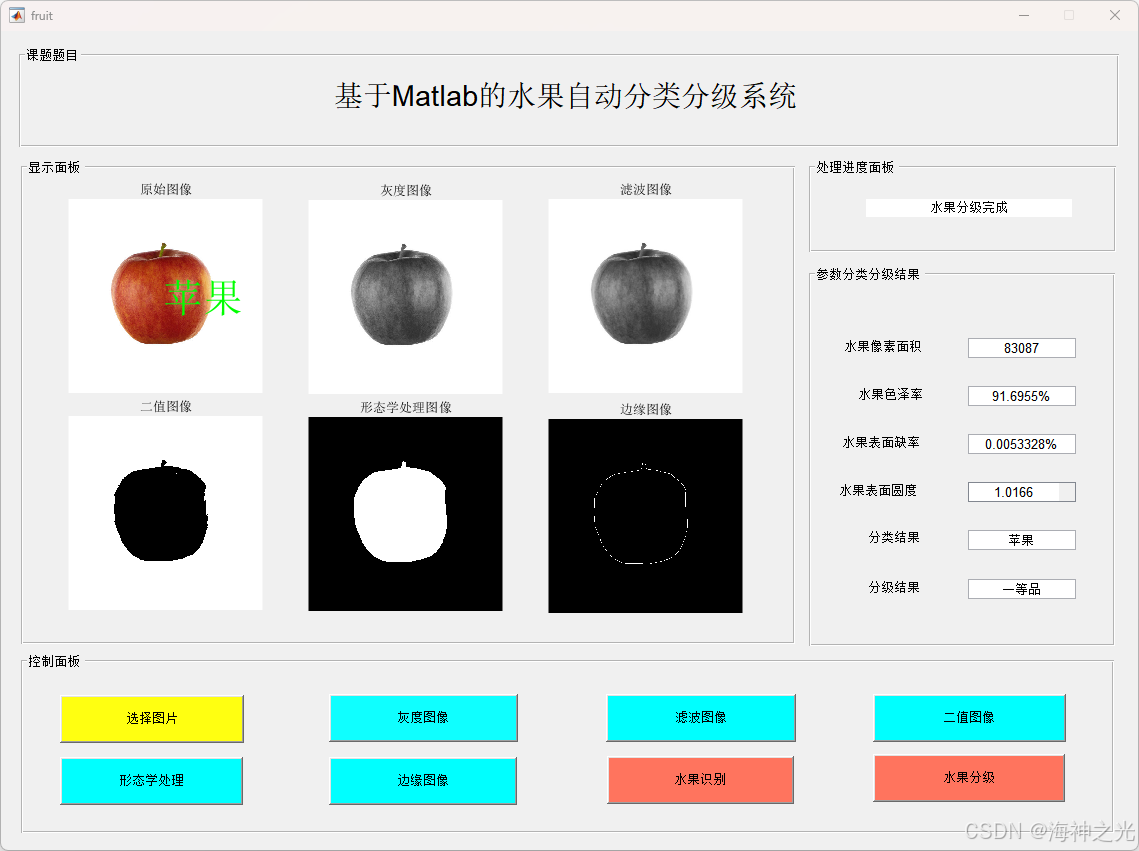Select the 分级结果 field showing 一等品
The image size is (1139, 851).
click(x=1021, y=588)
